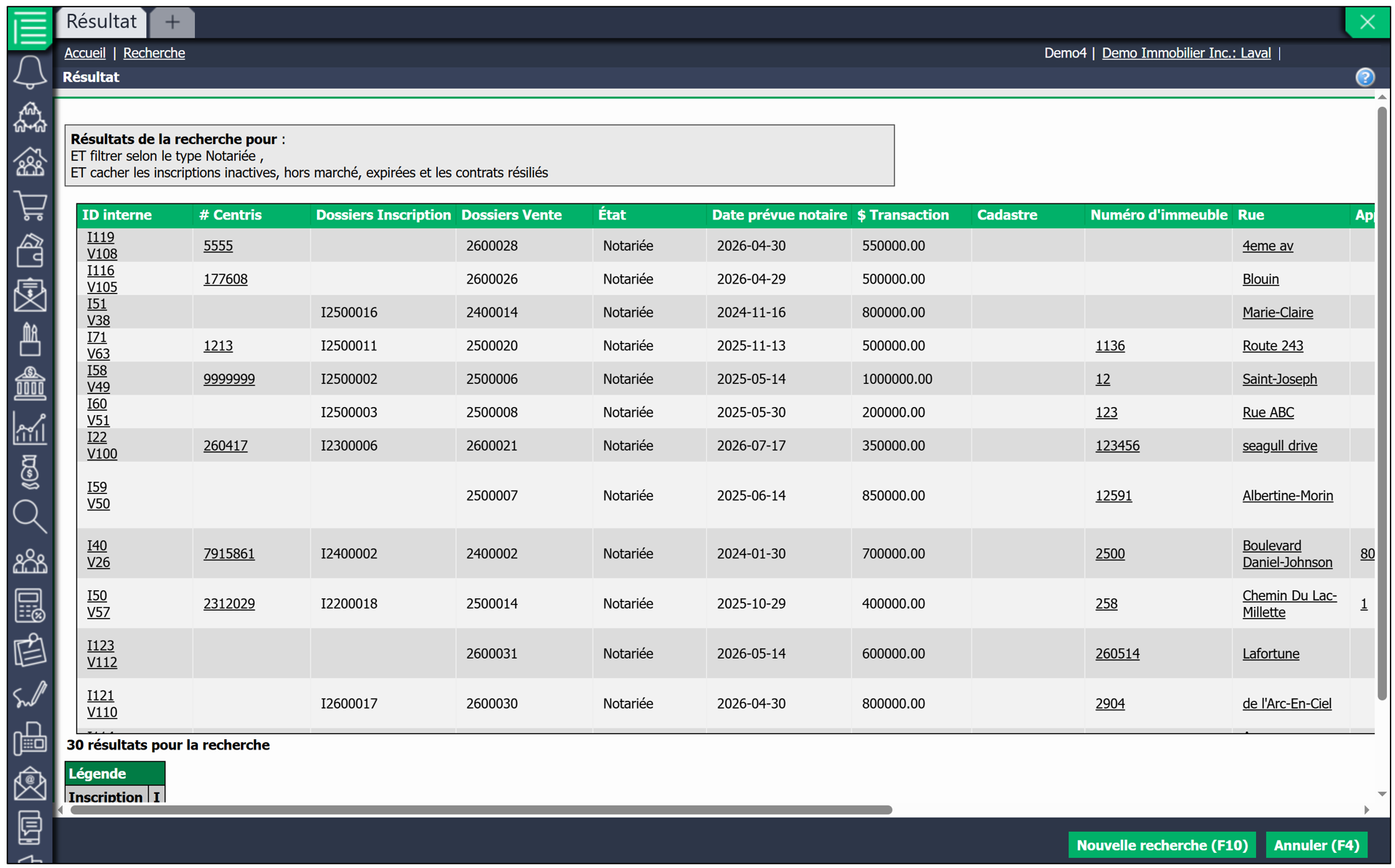Screen dimensions: 1395x868
Task: Open the notifications bell icon
Action: click(x=30, y=73)
